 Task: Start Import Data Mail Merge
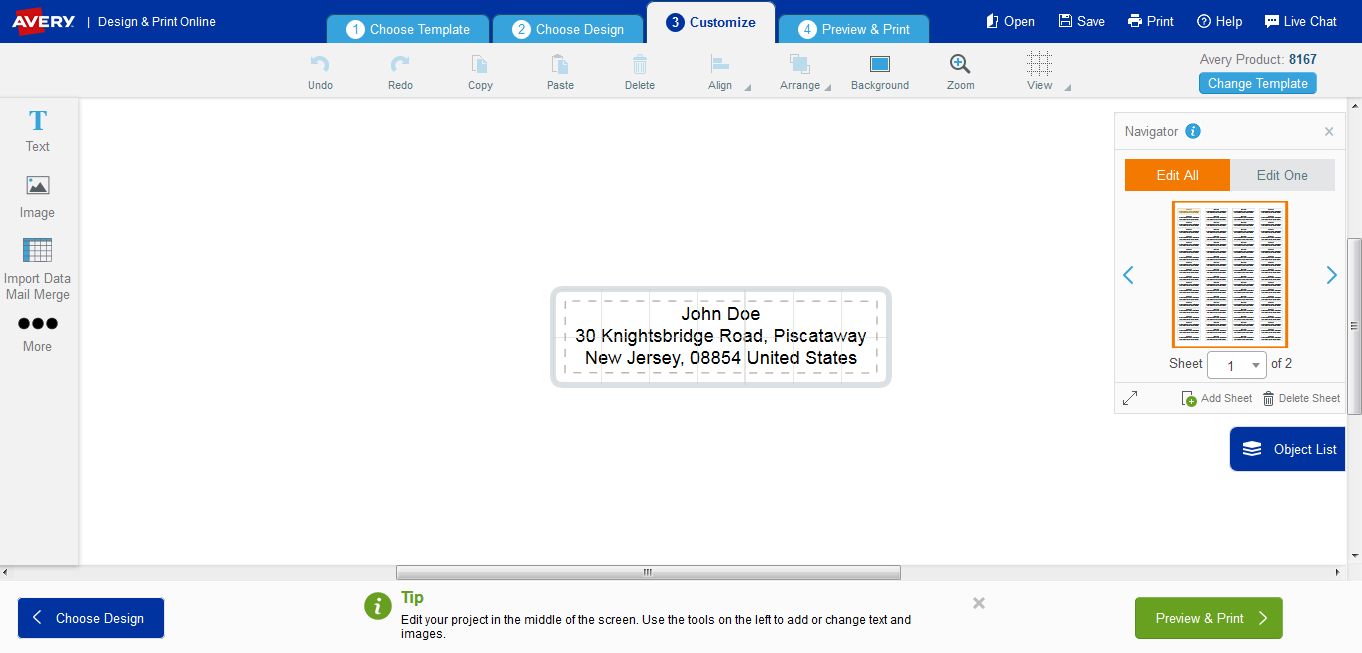pyautogui.click(x=37, y=270)
